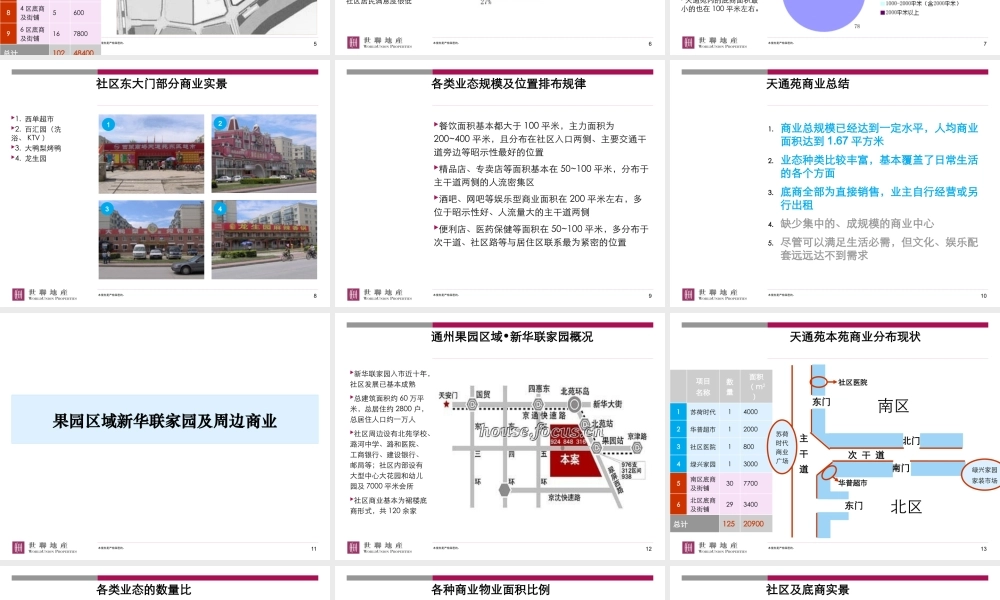The width and height of the screenshot is (1000, 600).
Task: Click list item 3. 大鸭梨烤鸭
Action: (36, 148)
